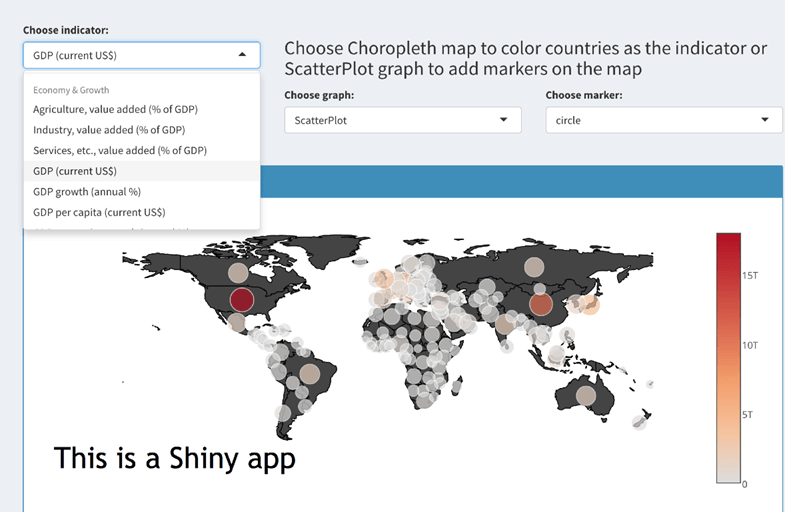785x512 pixels.
Task: Click the Canada circle marker
Action: pos(237,272)
